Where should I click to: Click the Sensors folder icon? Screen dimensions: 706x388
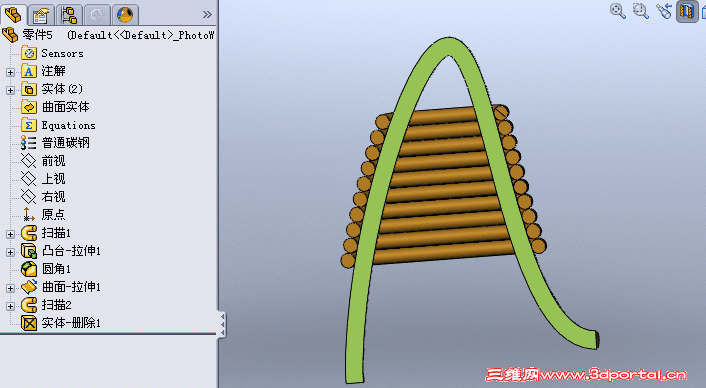[29, 53]
